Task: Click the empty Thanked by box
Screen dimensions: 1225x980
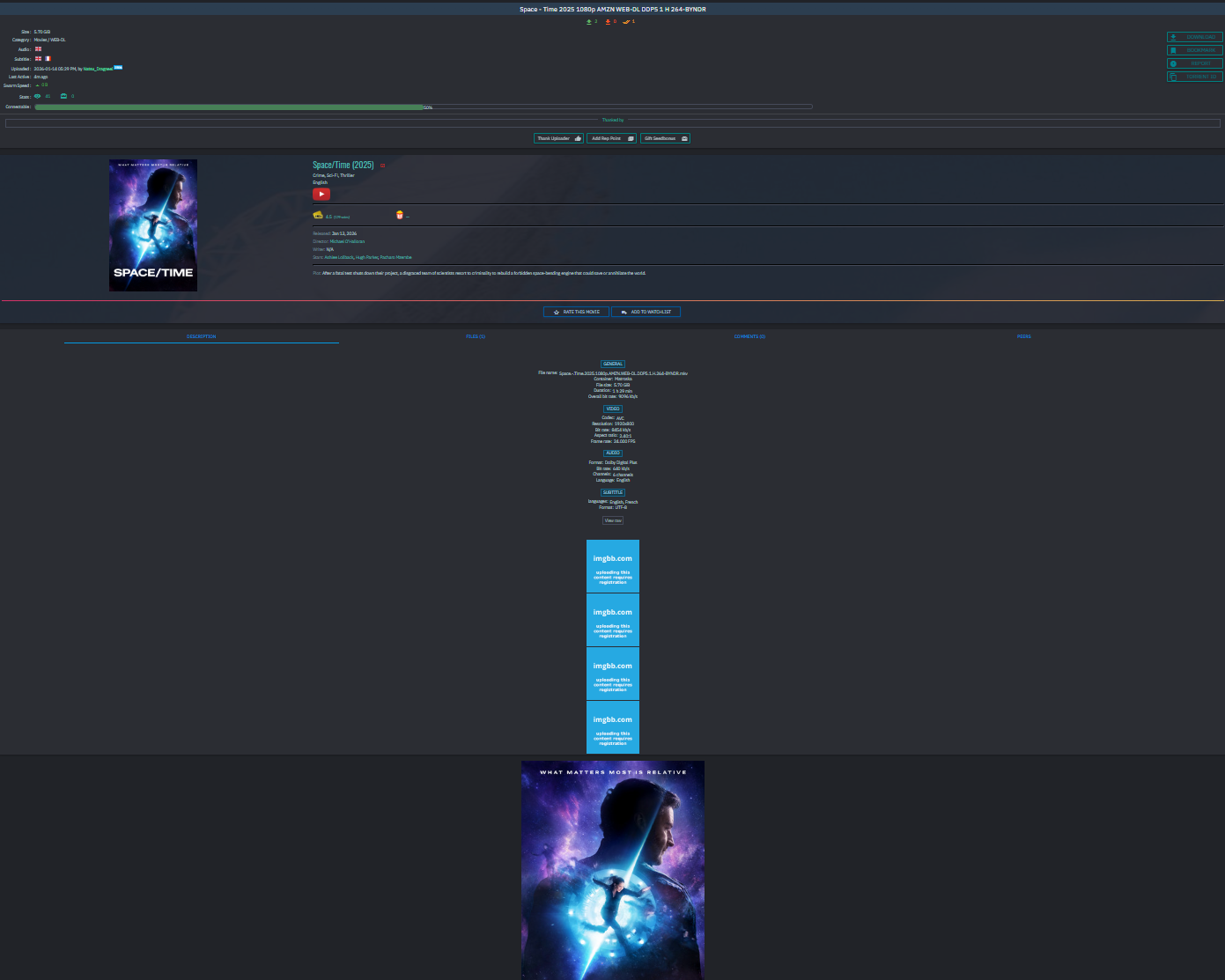Action: 613,123
